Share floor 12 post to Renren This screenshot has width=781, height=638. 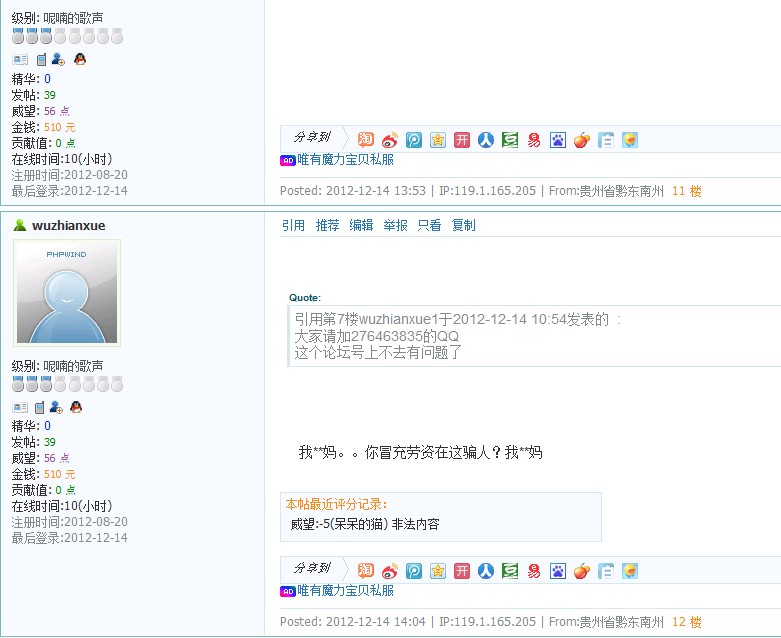point(486,571)
